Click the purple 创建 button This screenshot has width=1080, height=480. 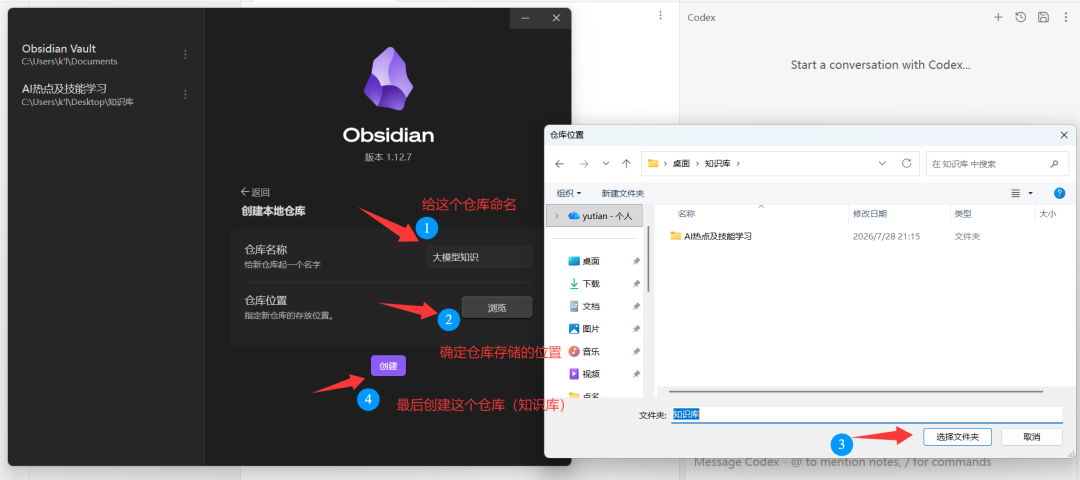388,366
